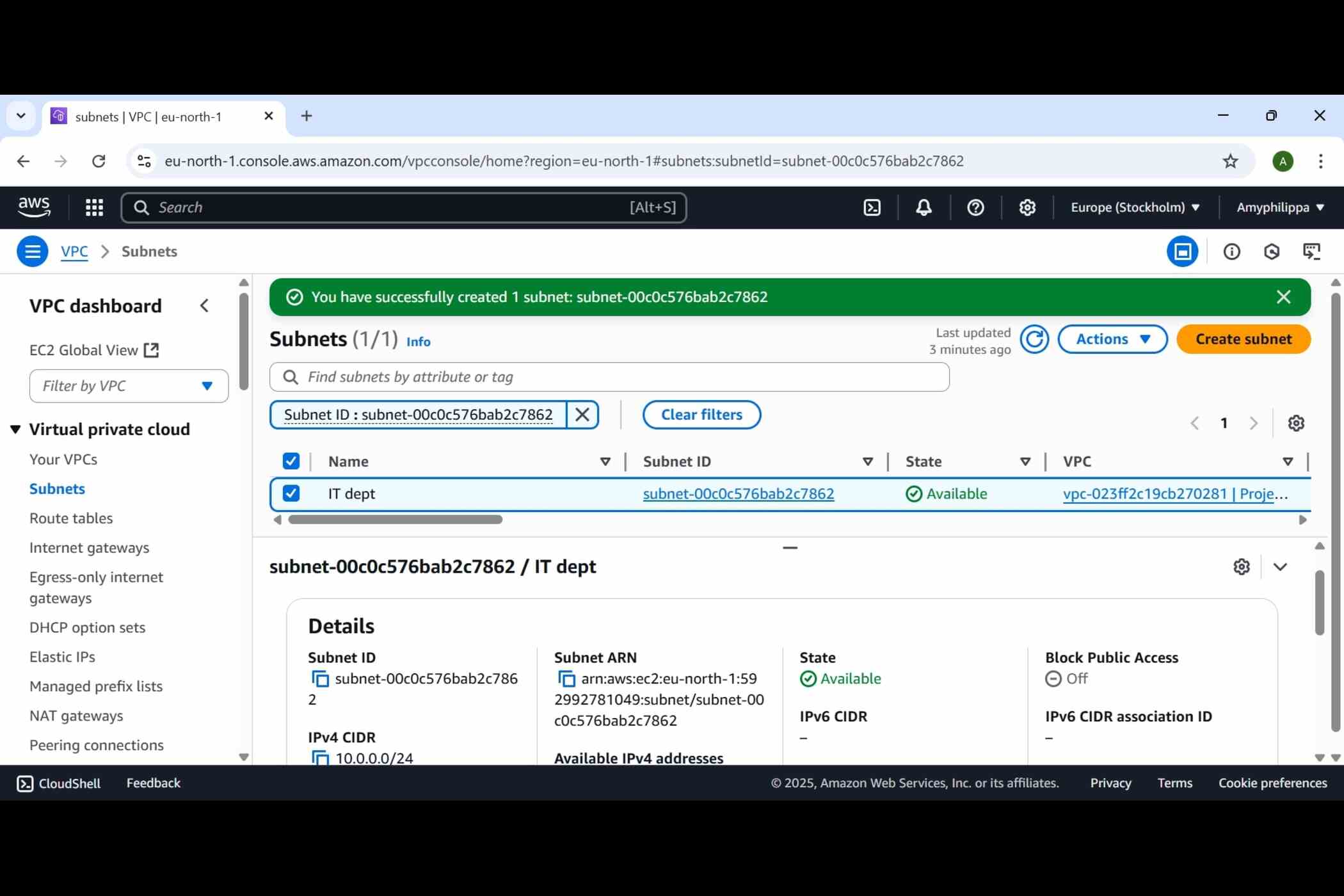1344x896 pixels.
Task: Open the tab search dropdown arrow
Action: click(20, 116)
